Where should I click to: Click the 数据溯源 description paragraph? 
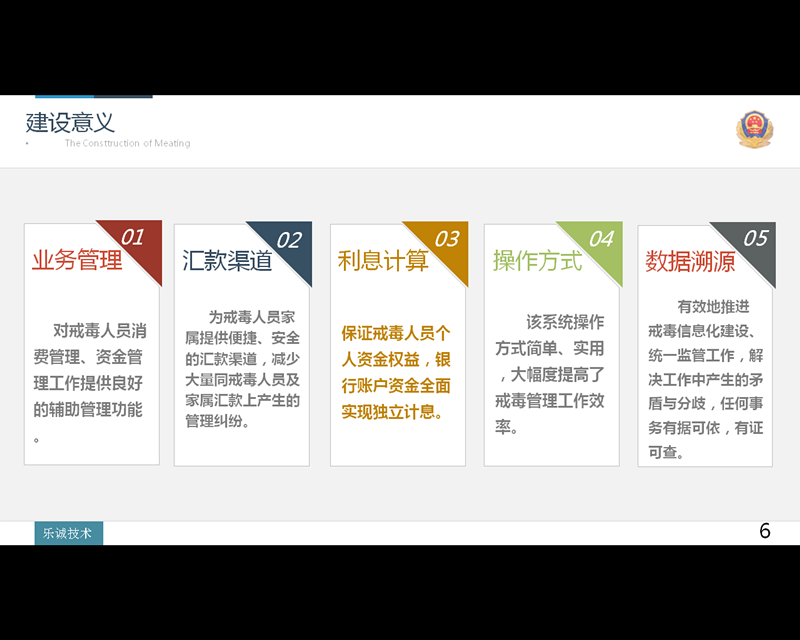(705, 379)
